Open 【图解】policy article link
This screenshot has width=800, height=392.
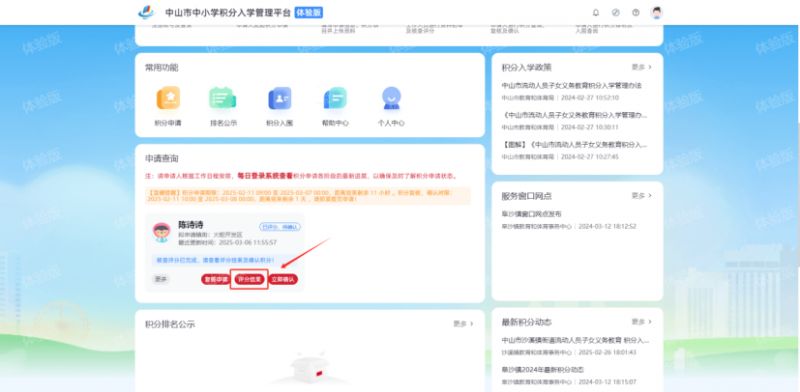[574, 144]
